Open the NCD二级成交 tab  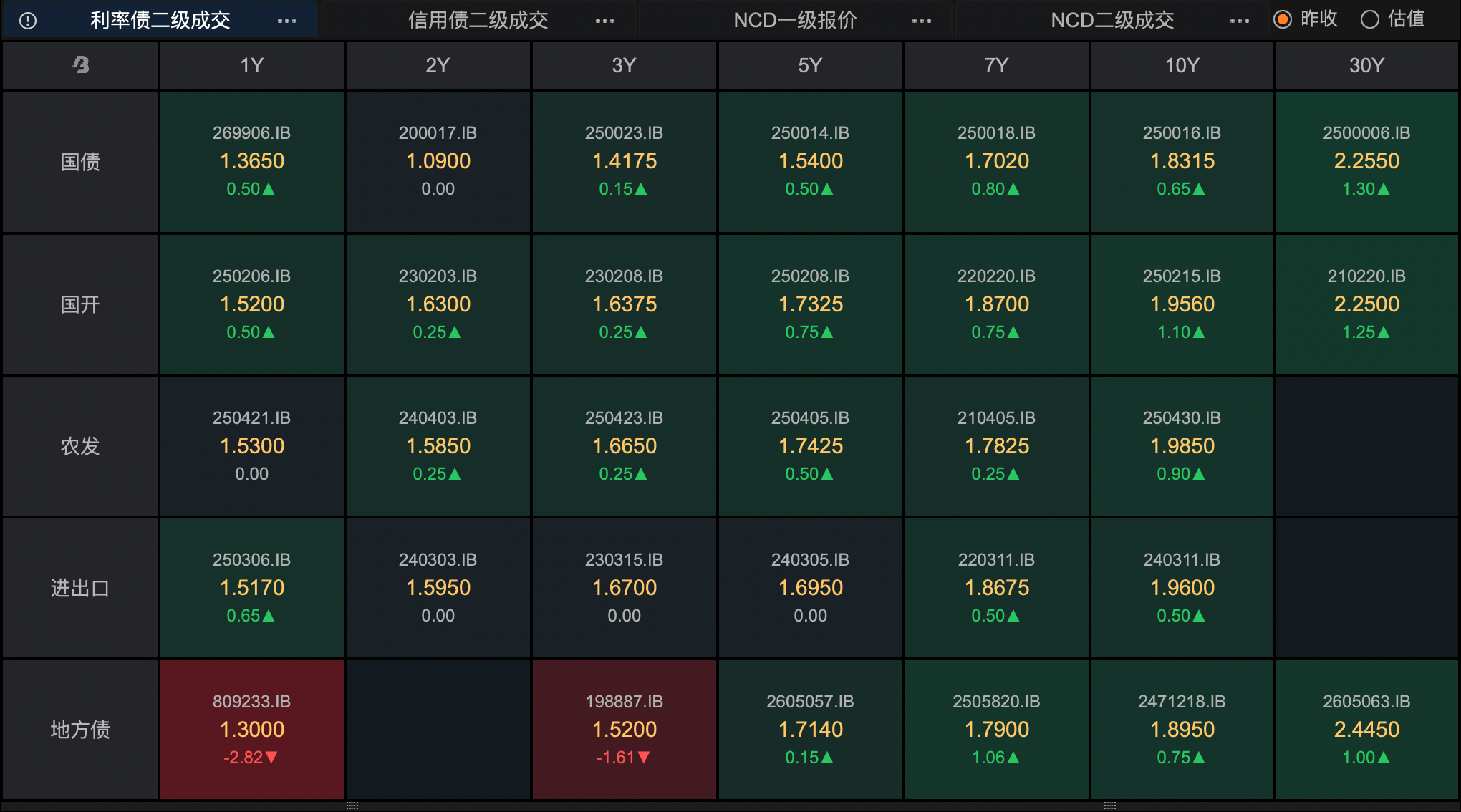pyautogui.click(x=1112, y=21)
